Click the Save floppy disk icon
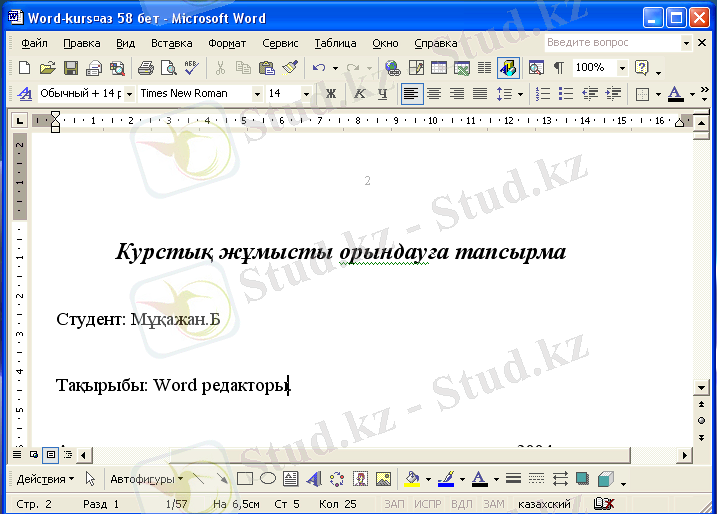Screen dimensions: 717x514 (71, 68)
